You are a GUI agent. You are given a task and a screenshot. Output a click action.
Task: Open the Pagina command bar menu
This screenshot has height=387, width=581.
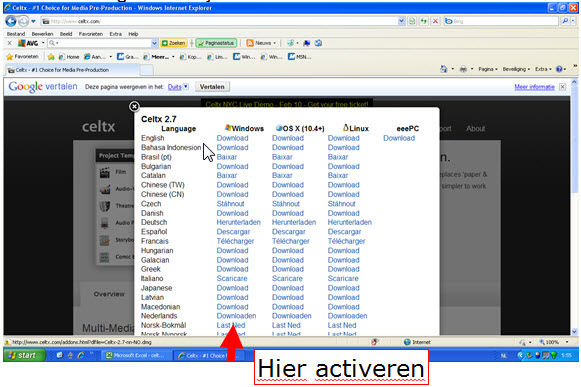click(488, 69)
